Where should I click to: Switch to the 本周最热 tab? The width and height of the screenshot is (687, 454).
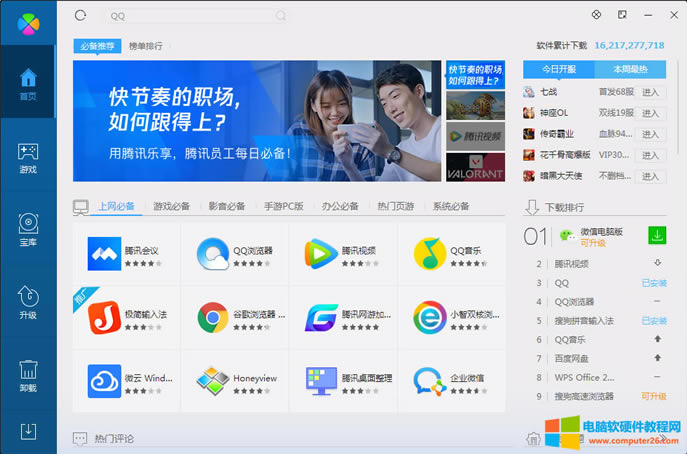tap(630, 69)
